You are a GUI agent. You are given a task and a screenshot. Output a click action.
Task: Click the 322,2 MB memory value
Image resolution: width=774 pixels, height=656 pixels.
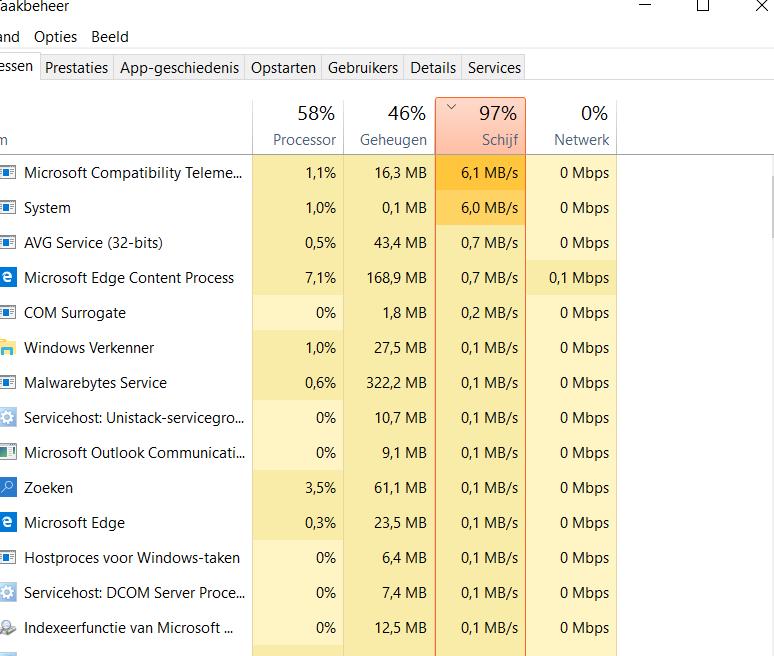tap(396, 383)
